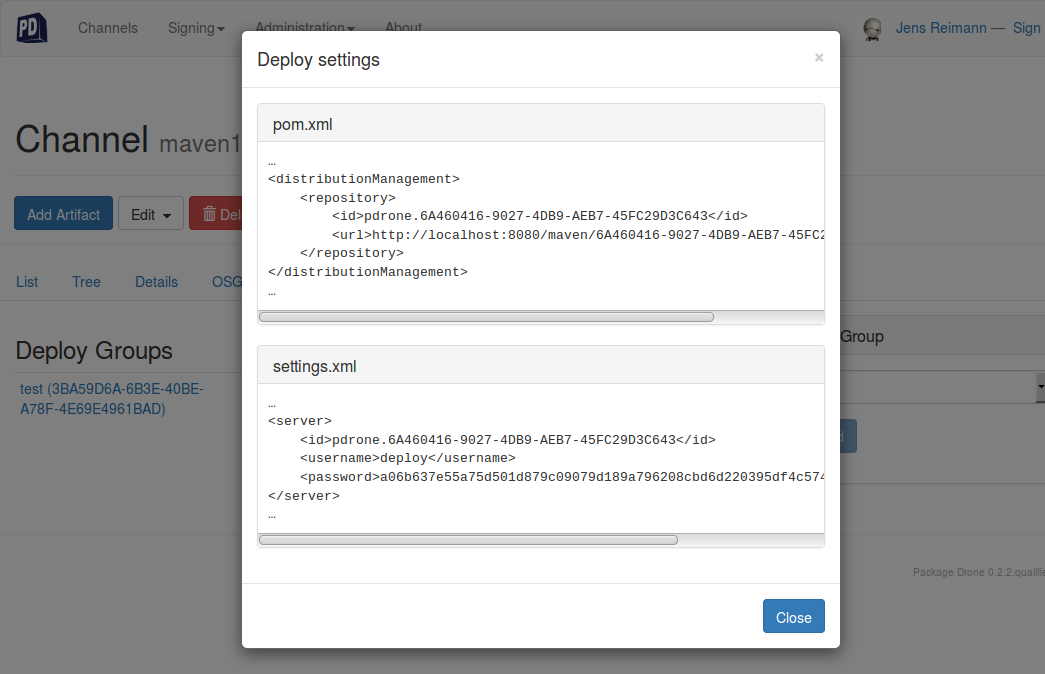Image resolution: width=1045 pixels, height=674 pixels.
Task: Switch to the Tree tab
Action: [x=86, y=282]
